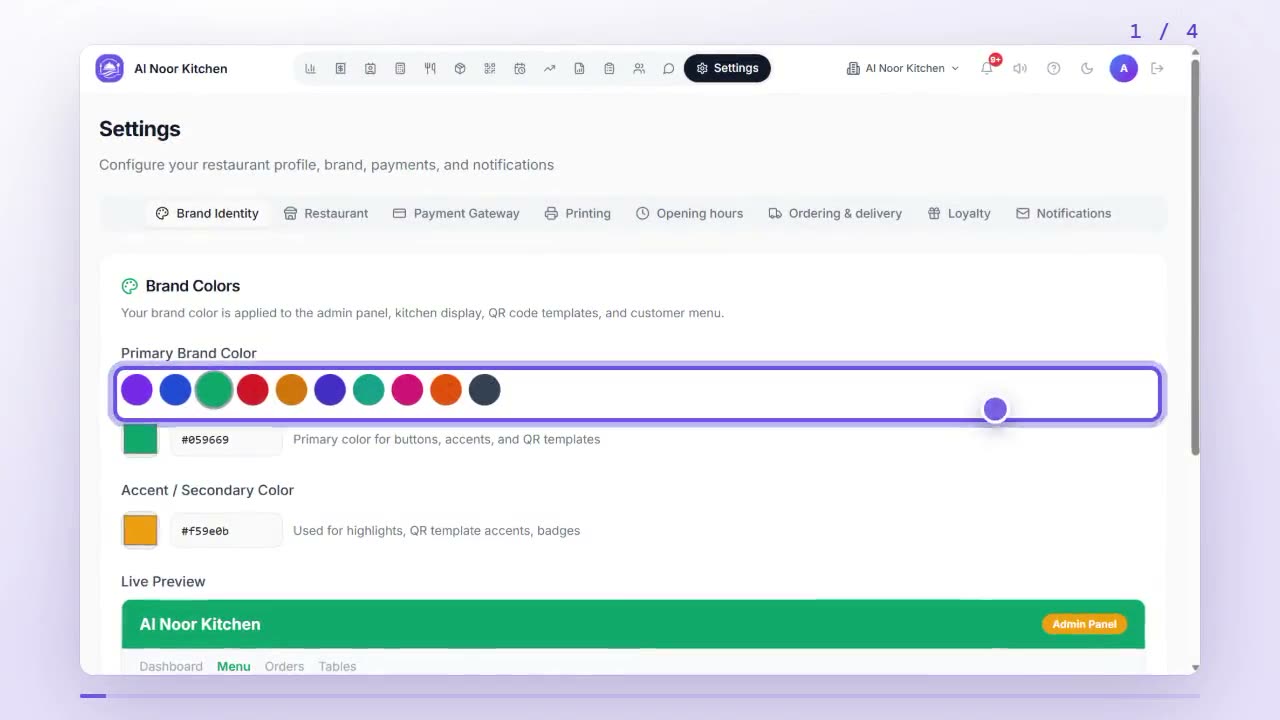Viewport: 1280px width, 720px height.
Task: Click the ID badge icon in navbar
Action: tap(370, 69)
